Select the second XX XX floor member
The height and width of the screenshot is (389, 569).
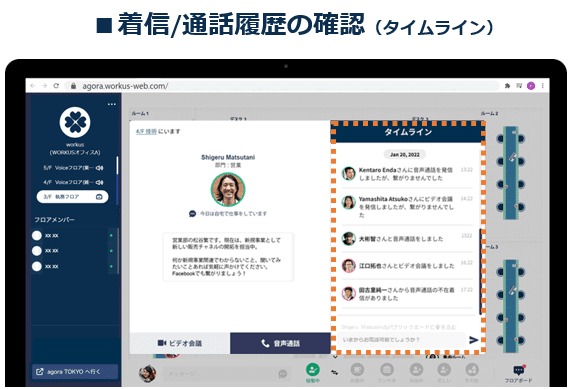pyautogui.click(x=74, y=251)
